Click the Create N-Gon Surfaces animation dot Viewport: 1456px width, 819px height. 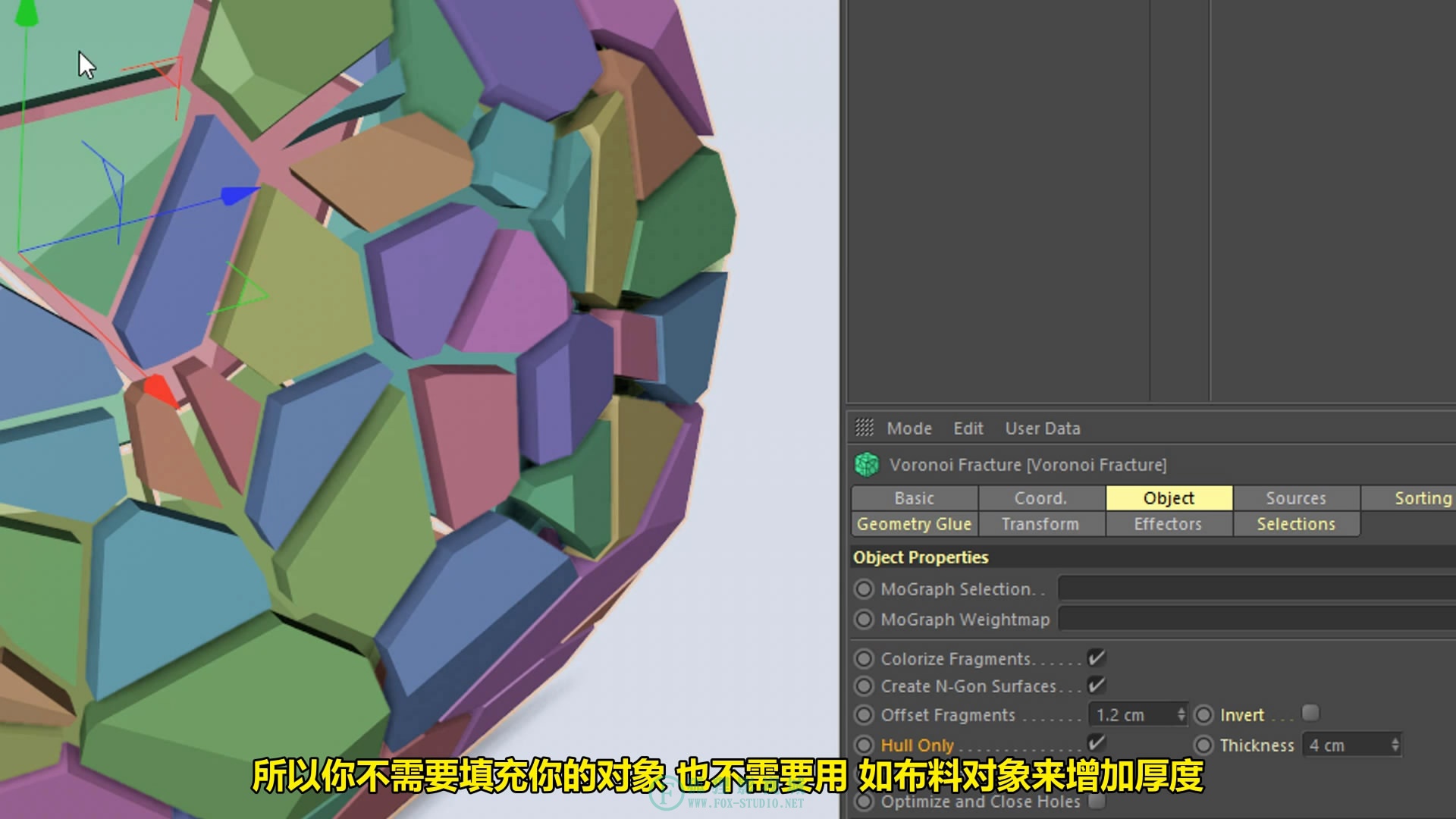pos(864,686)
